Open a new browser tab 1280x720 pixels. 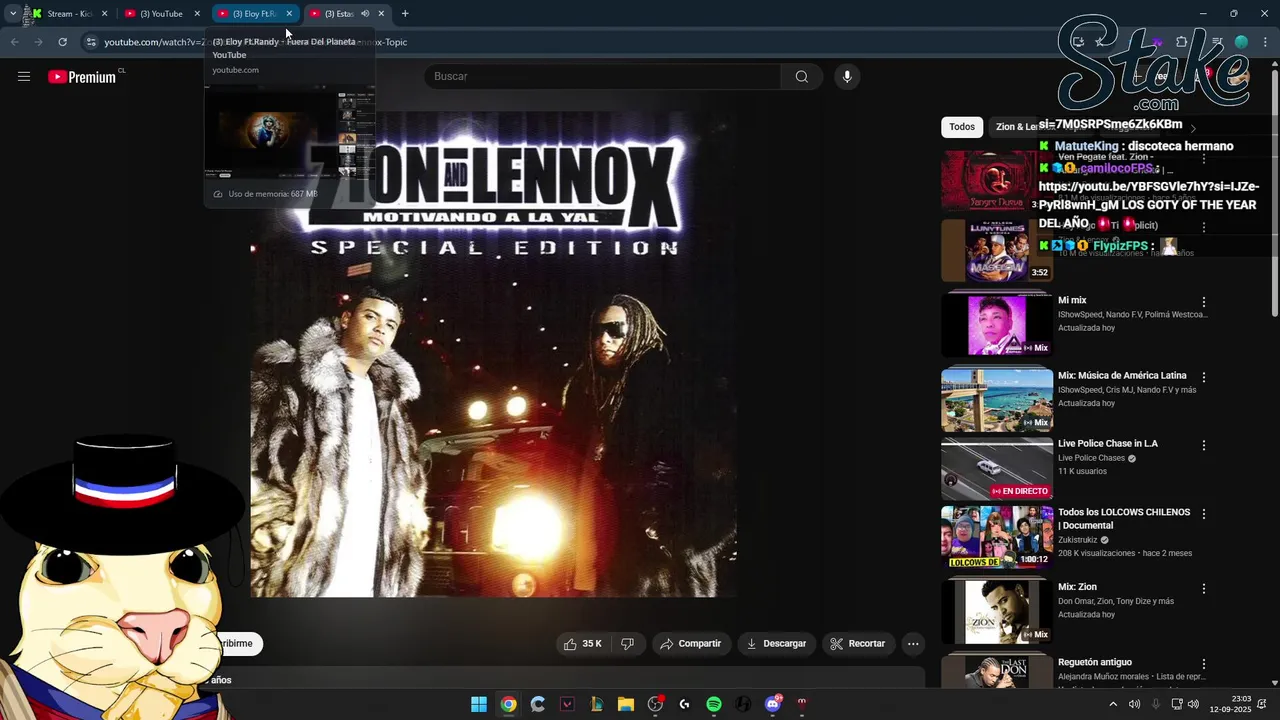point(405,14)
